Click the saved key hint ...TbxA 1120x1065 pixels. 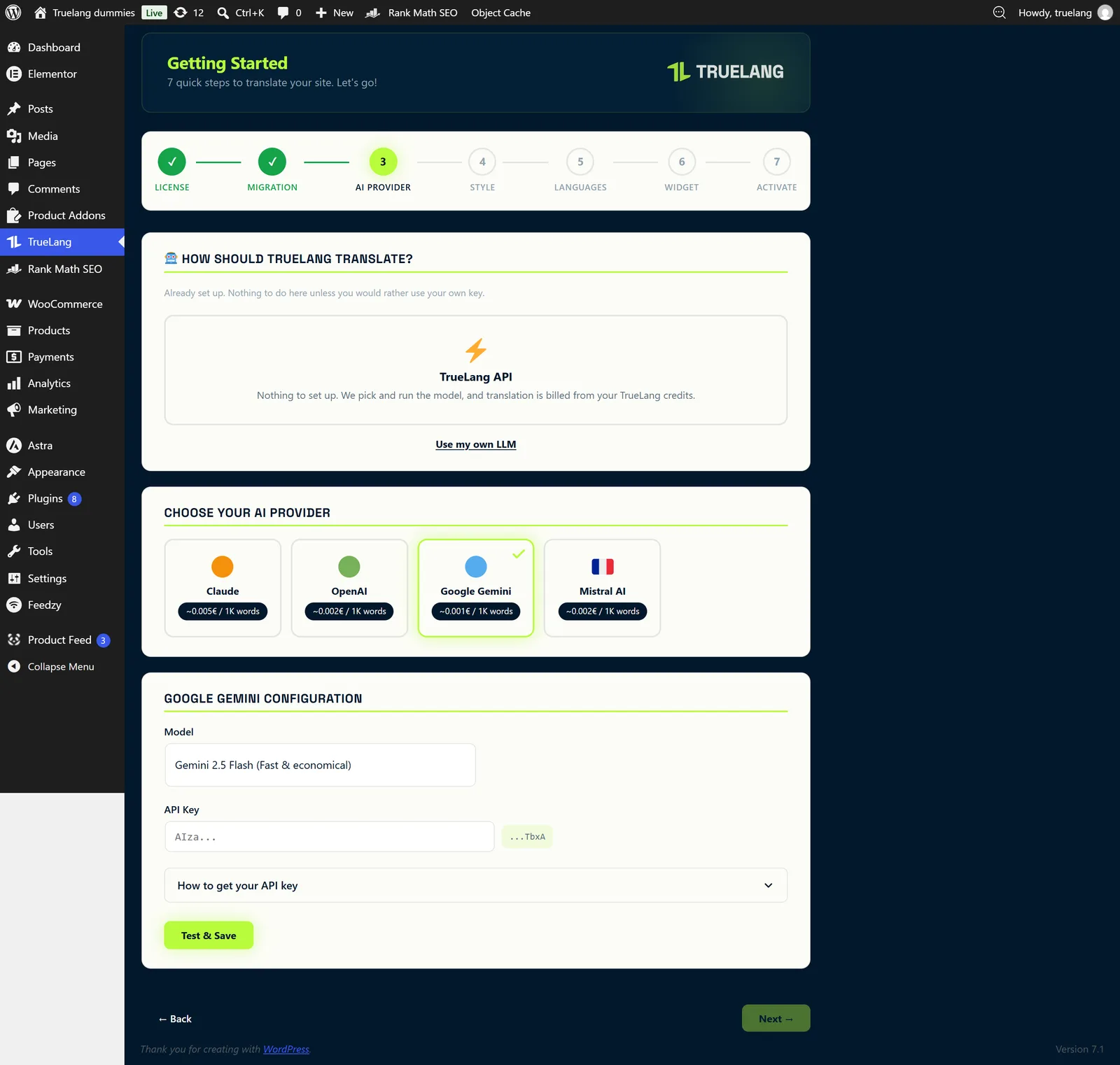click(x=527, y=837)
